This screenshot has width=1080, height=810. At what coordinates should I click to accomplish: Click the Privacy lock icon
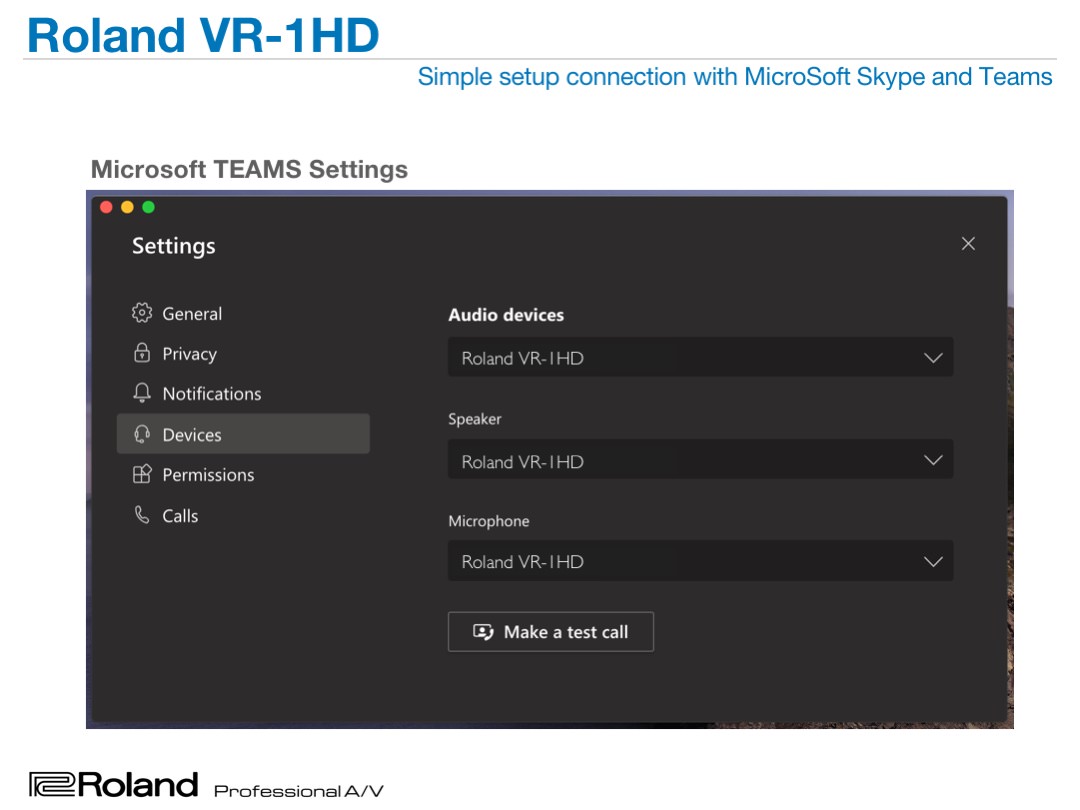pyautogui.click(x=142, y=353)
